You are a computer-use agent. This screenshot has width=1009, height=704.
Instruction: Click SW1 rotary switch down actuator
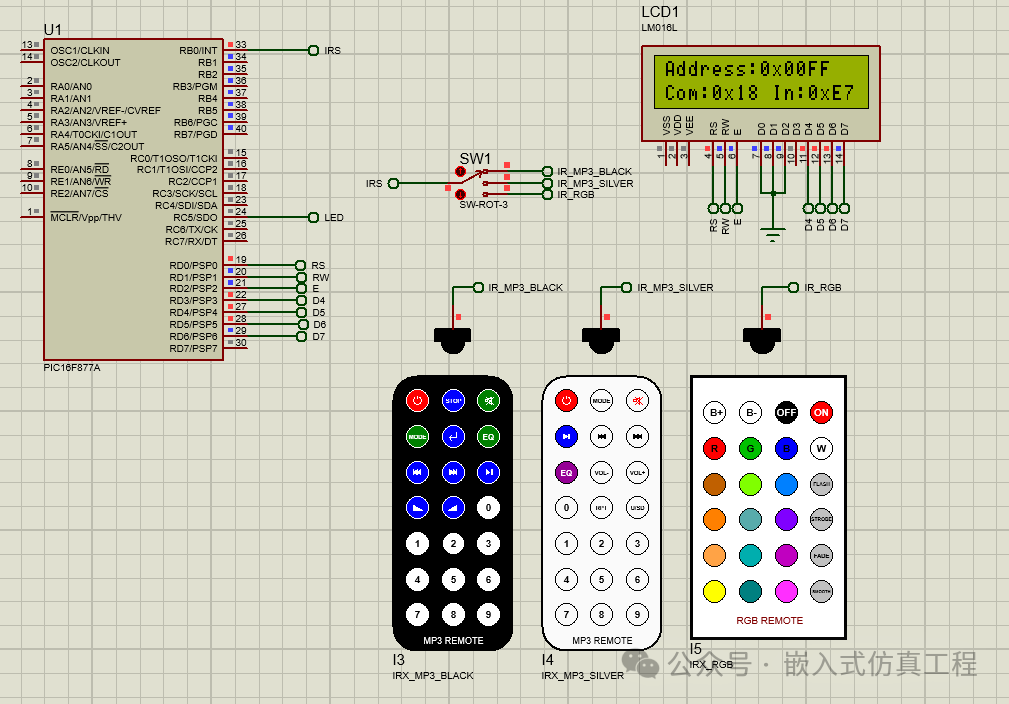pyautogui.click(x=460, y=194)
